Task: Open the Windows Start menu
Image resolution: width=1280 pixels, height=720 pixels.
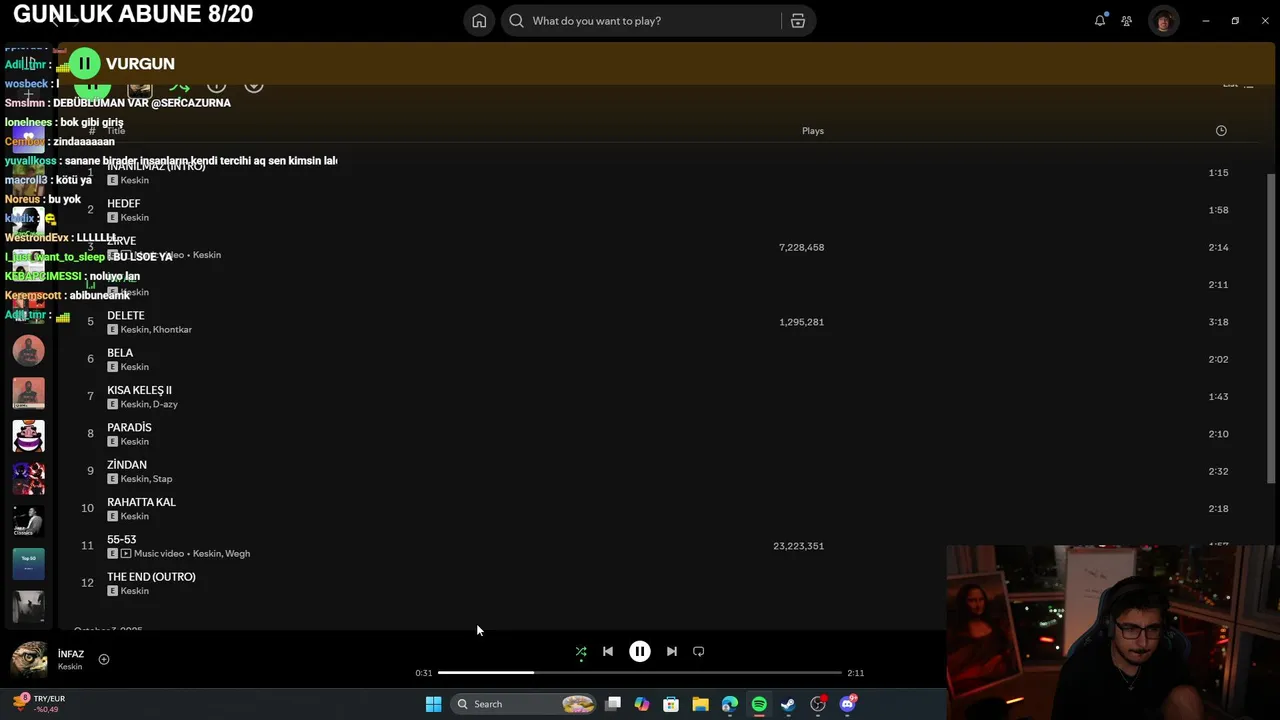Action: point(433,704)
